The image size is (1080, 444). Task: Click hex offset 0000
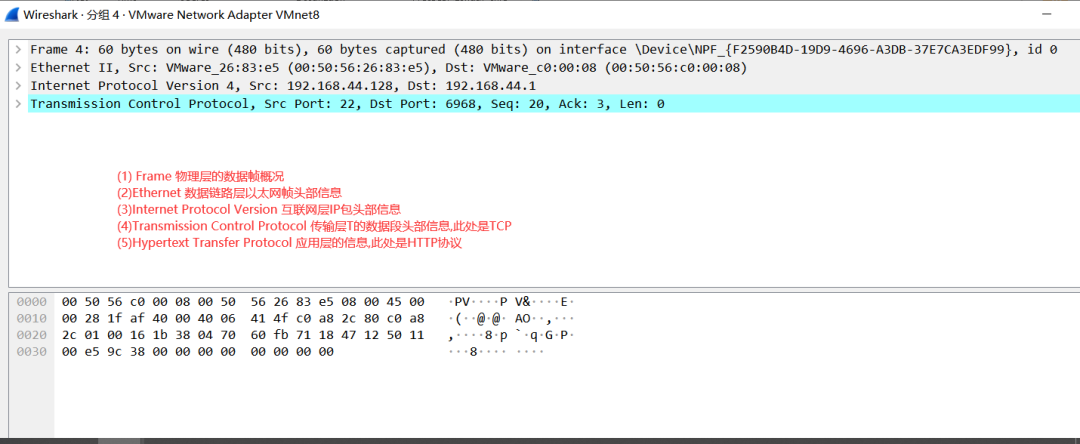coord(32,302)
